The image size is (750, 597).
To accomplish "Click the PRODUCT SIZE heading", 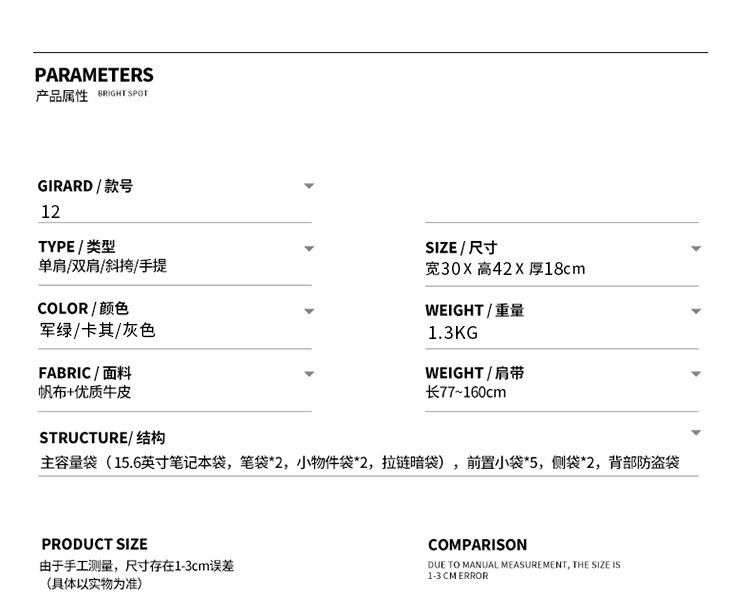I will 94,544.
